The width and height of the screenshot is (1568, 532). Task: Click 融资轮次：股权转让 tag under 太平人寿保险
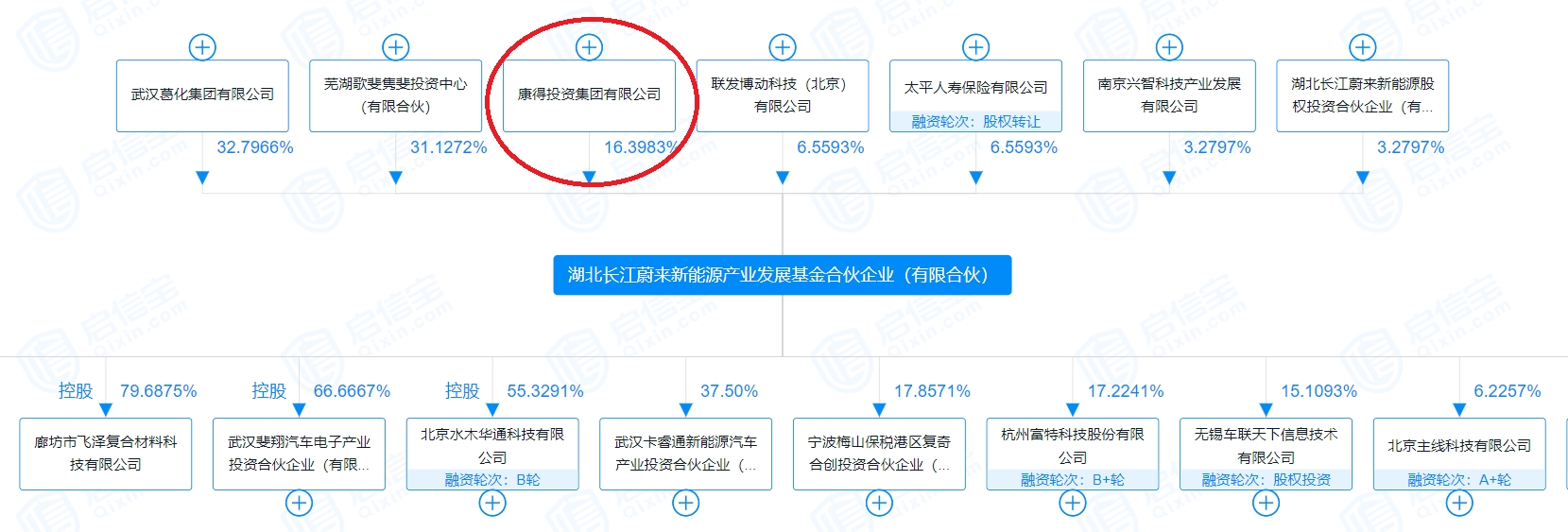pos(975,121)
